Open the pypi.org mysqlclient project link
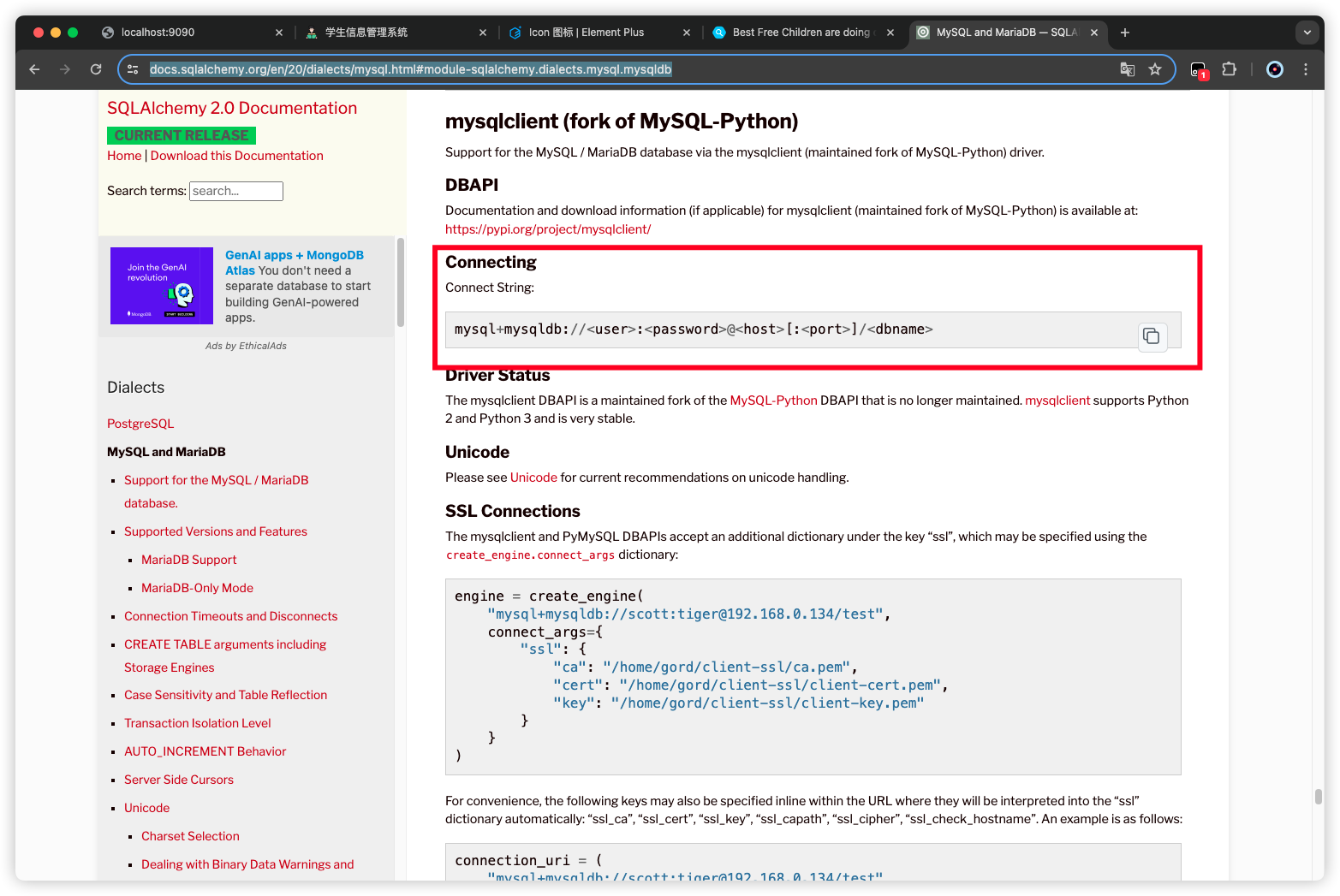The width and height of the screenshot is (1340, 896). pos(548,229)
